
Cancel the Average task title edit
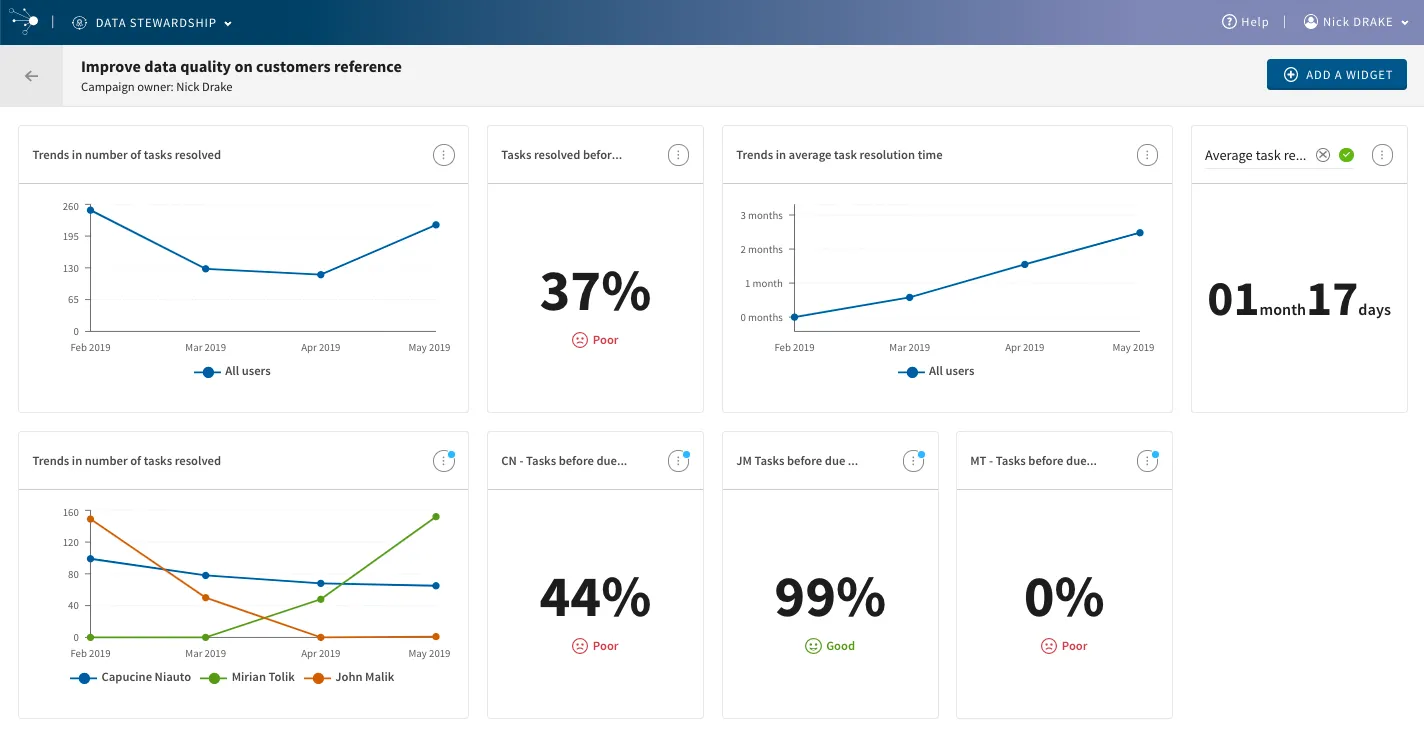[1323, 155]
